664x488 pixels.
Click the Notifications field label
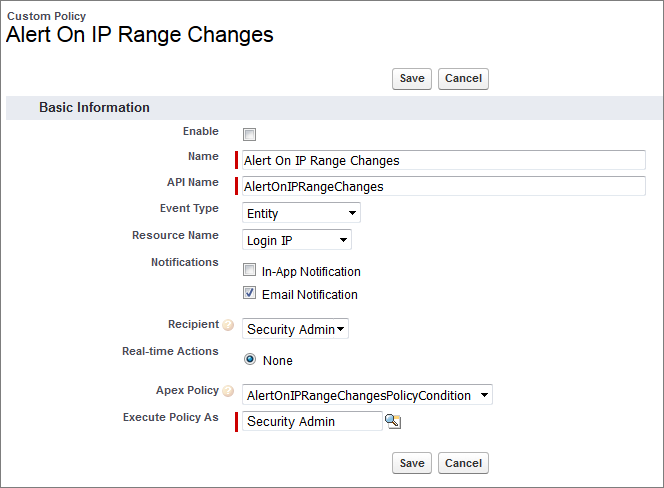[x=185, y=262]
